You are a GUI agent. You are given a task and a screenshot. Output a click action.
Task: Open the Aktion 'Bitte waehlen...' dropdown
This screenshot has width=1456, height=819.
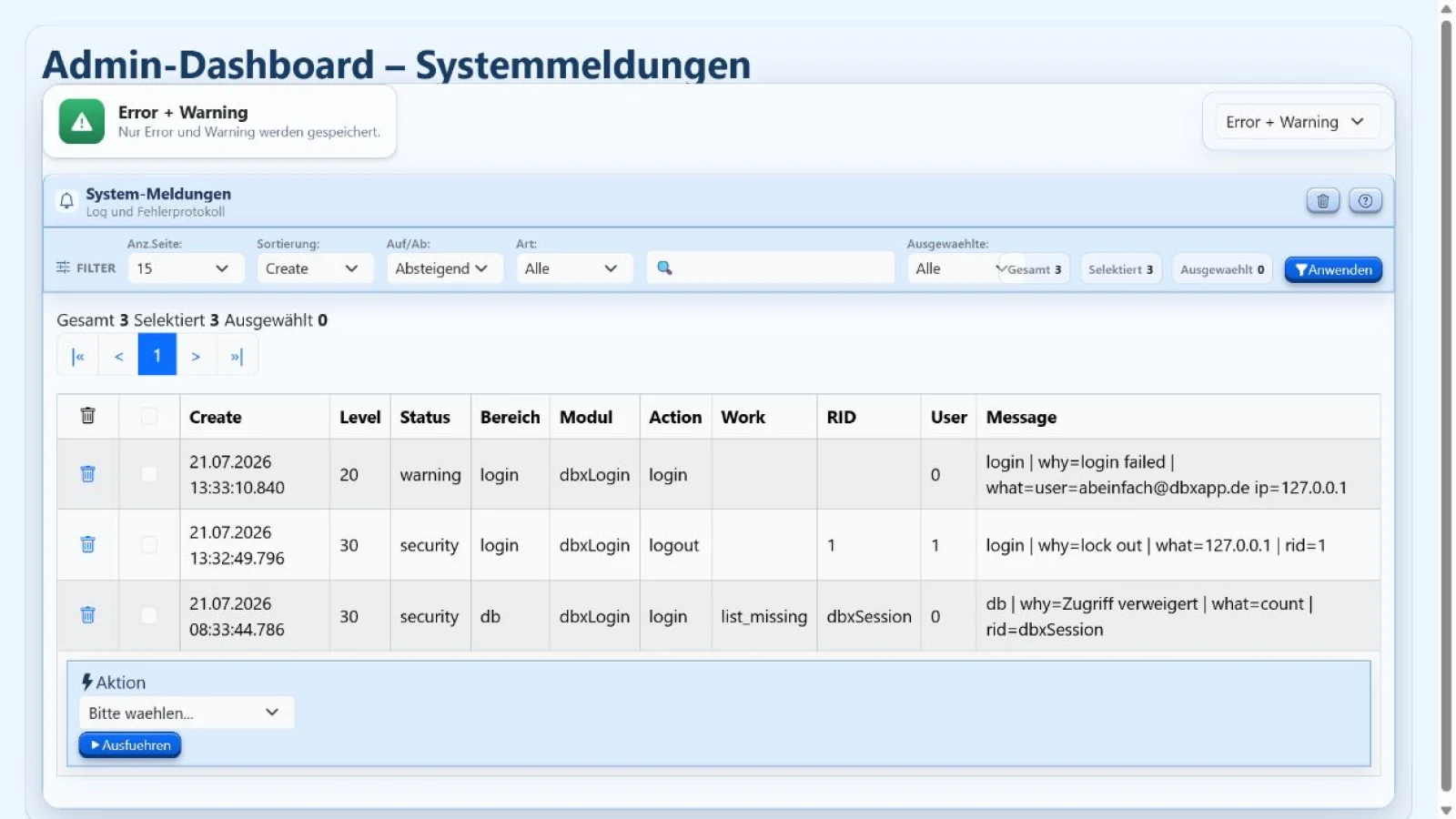pos(187,713)
